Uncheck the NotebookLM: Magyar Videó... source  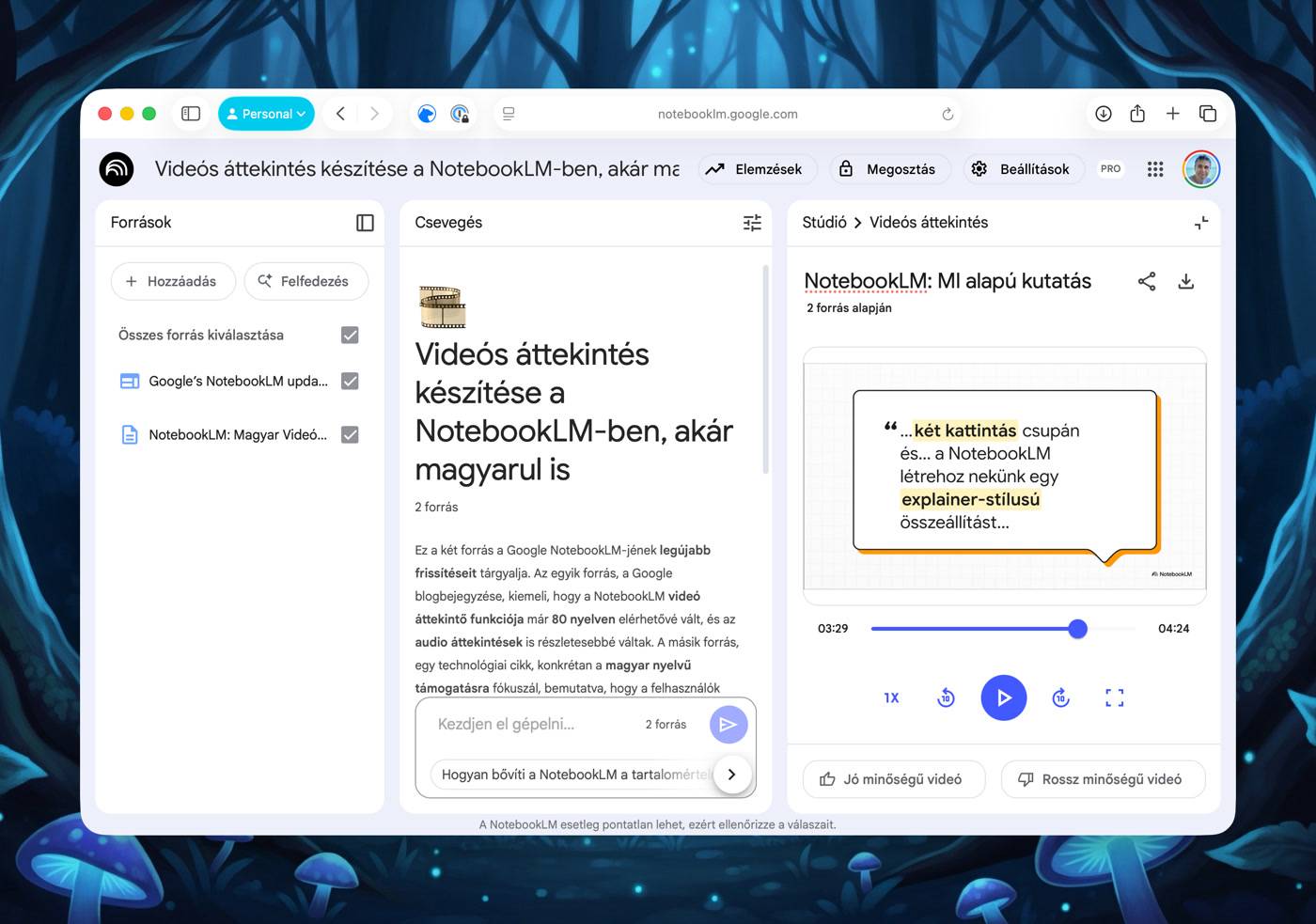point(350,434)
